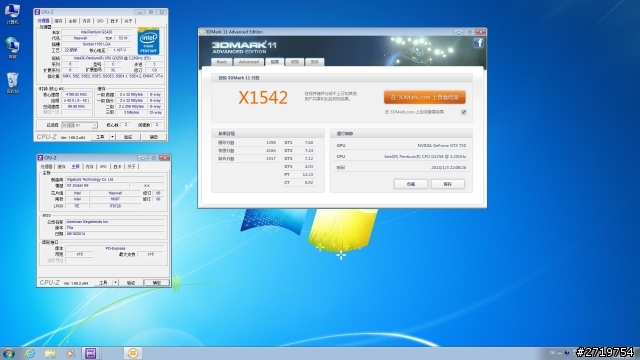This screenshot has width=640, height=360.
Task: Select Graphics tab in upper CPU-Z window
Action: (x=114, y=21)
